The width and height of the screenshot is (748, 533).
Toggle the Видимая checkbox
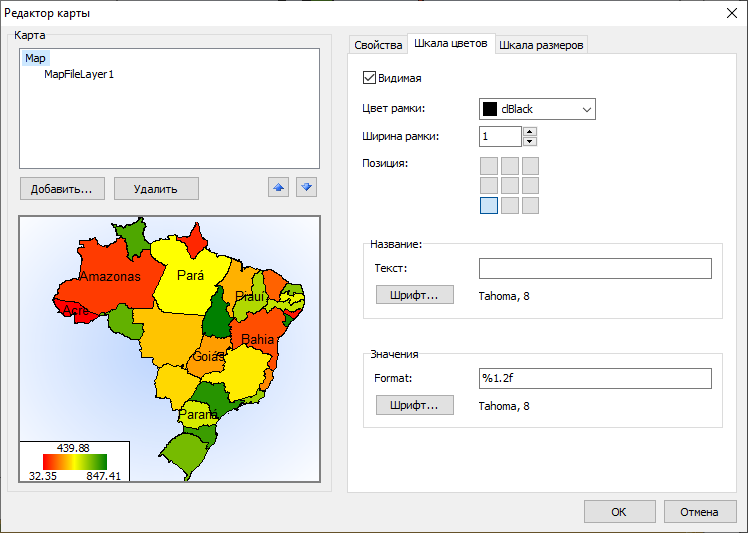[369, 78]
